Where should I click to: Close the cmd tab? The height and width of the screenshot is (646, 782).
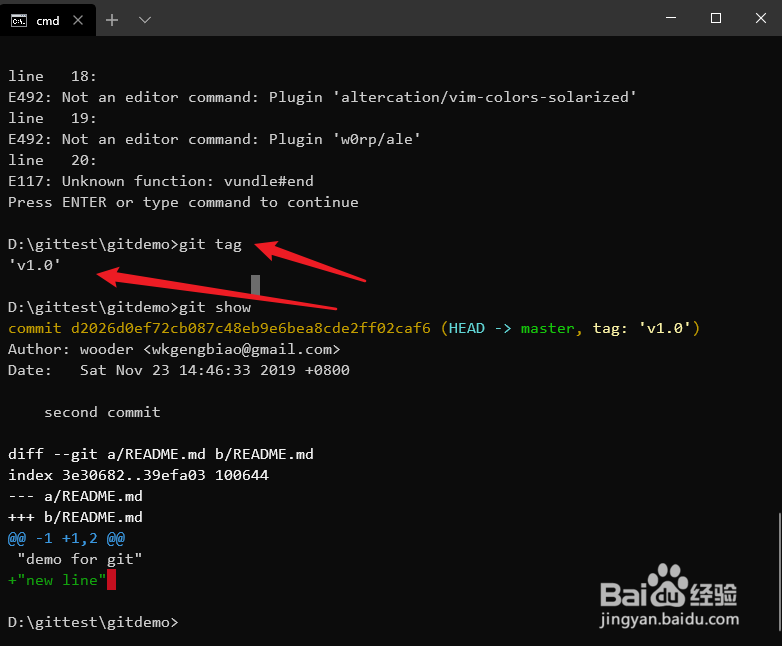pos(78,20)
